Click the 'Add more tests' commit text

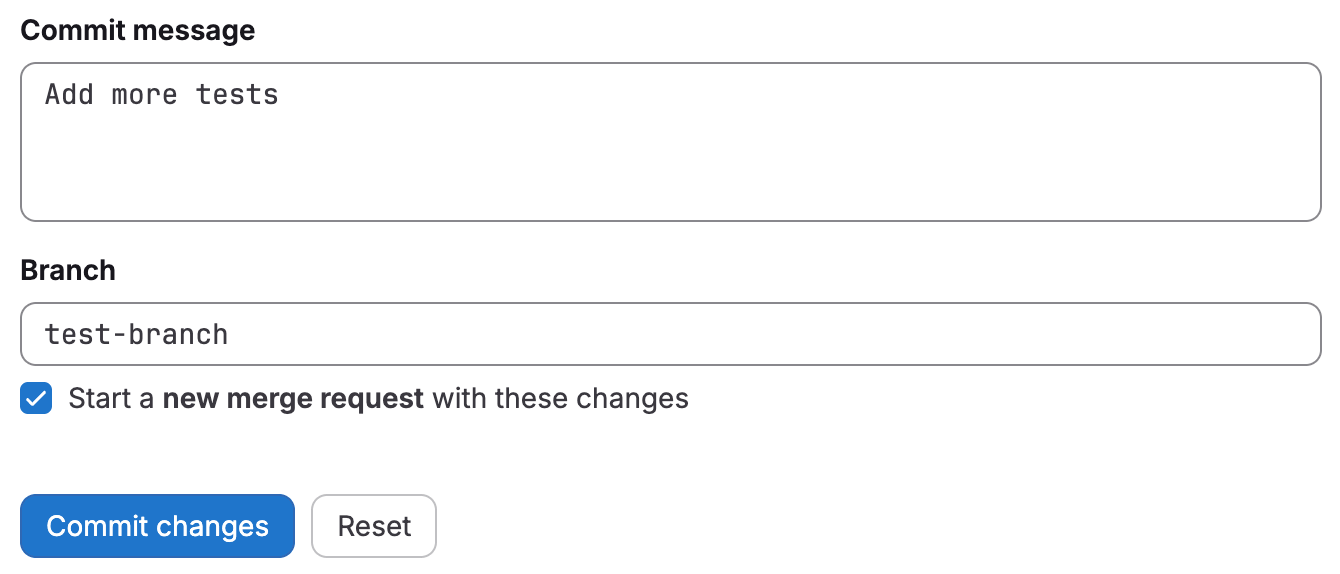162,95
